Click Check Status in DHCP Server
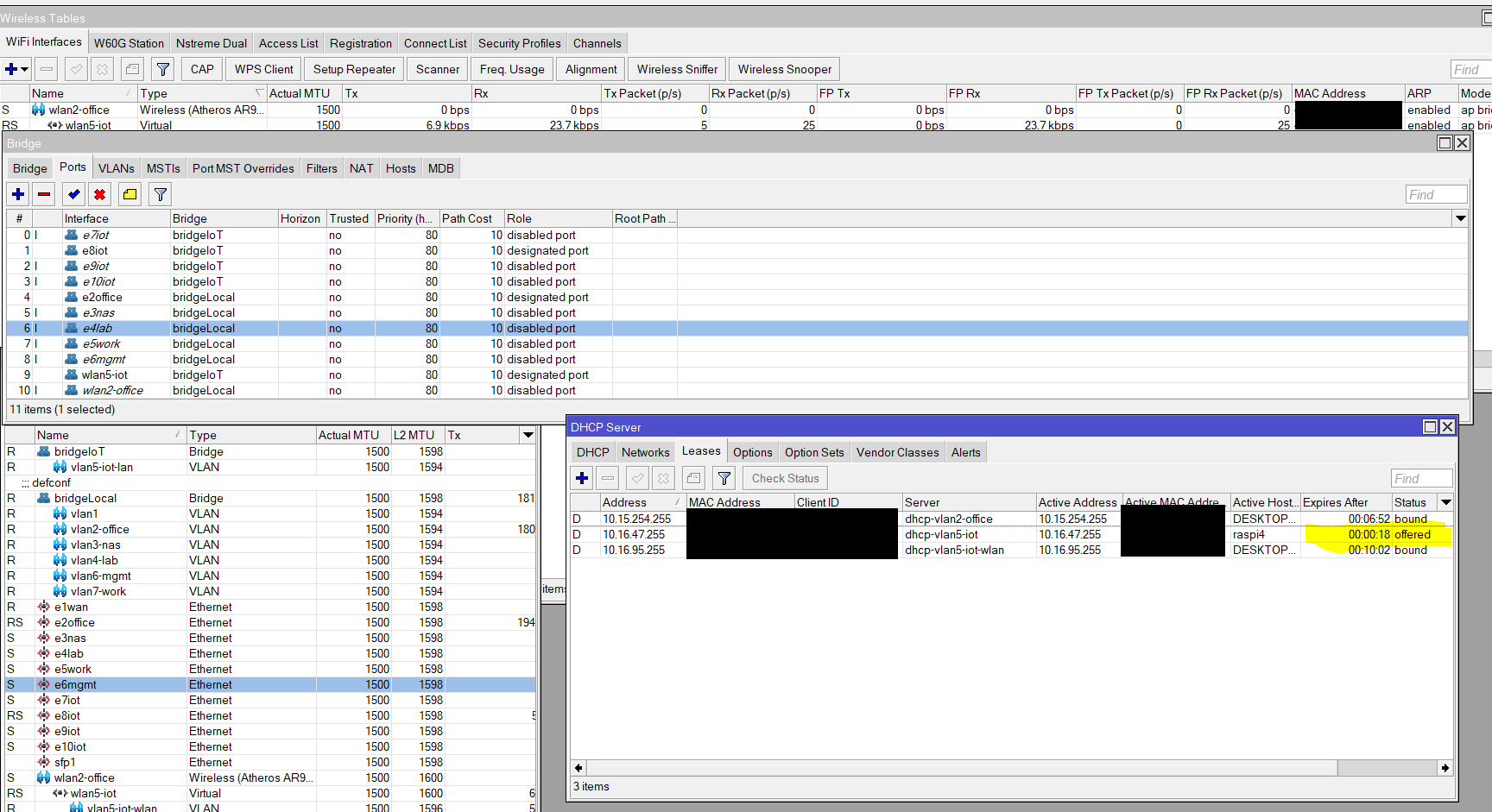 tap(785, 478)
